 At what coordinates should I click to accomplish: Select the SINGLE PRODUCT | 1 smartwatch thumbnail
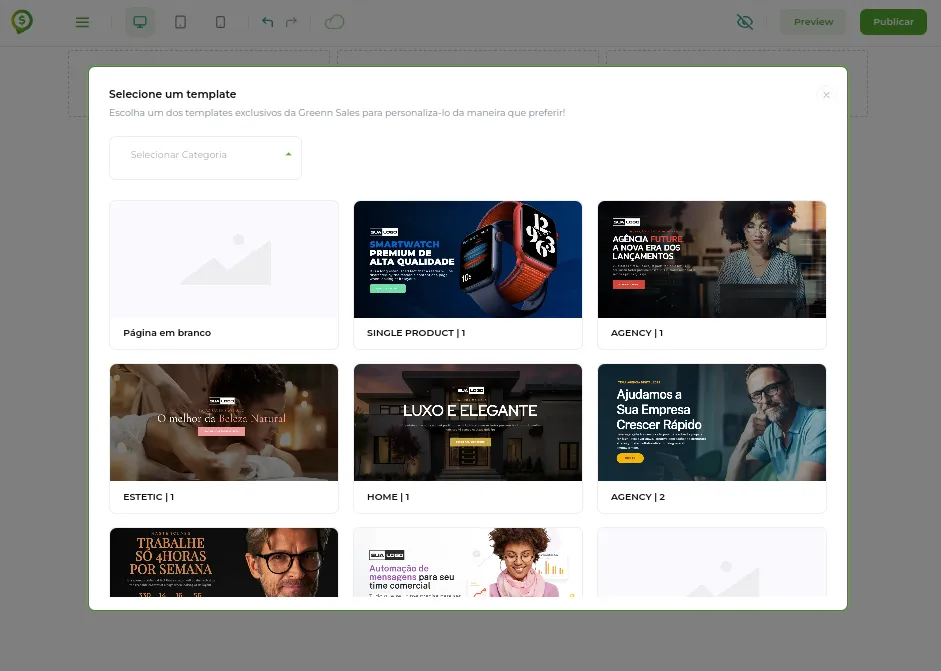467,259
